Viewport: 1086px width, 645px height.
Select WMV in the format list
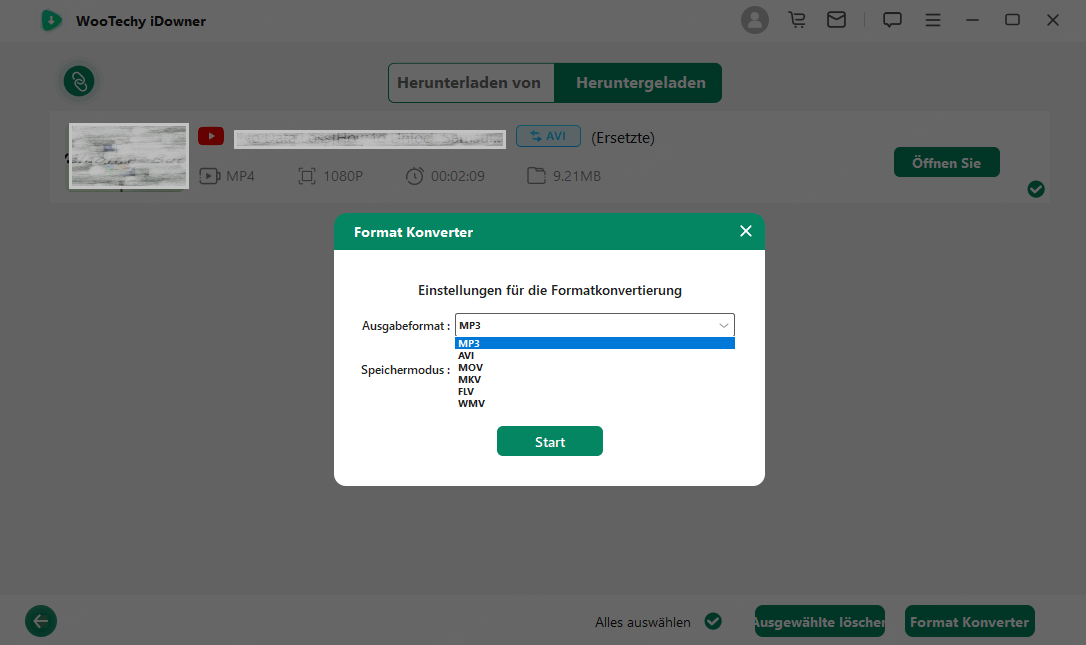pyautogui.click(x=471, y=404)
